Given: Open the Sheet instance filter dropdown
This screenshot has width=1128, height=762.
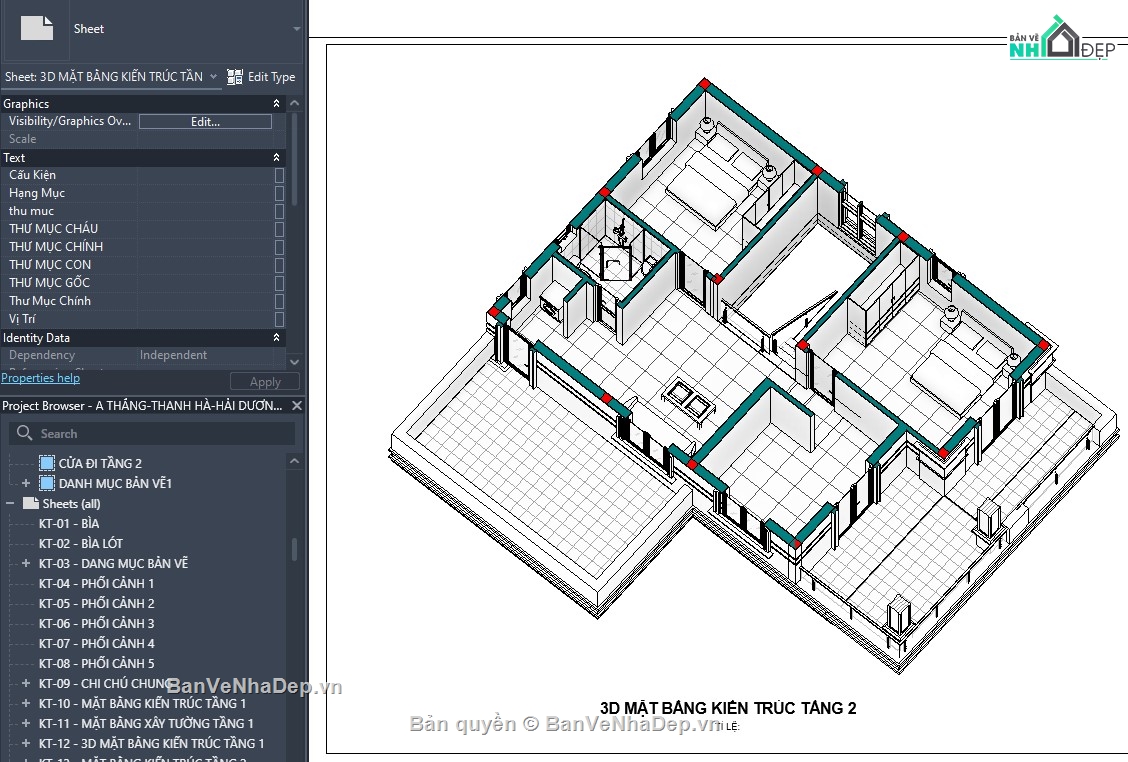Looking at the screenshot, I should (x=213, y=76).
